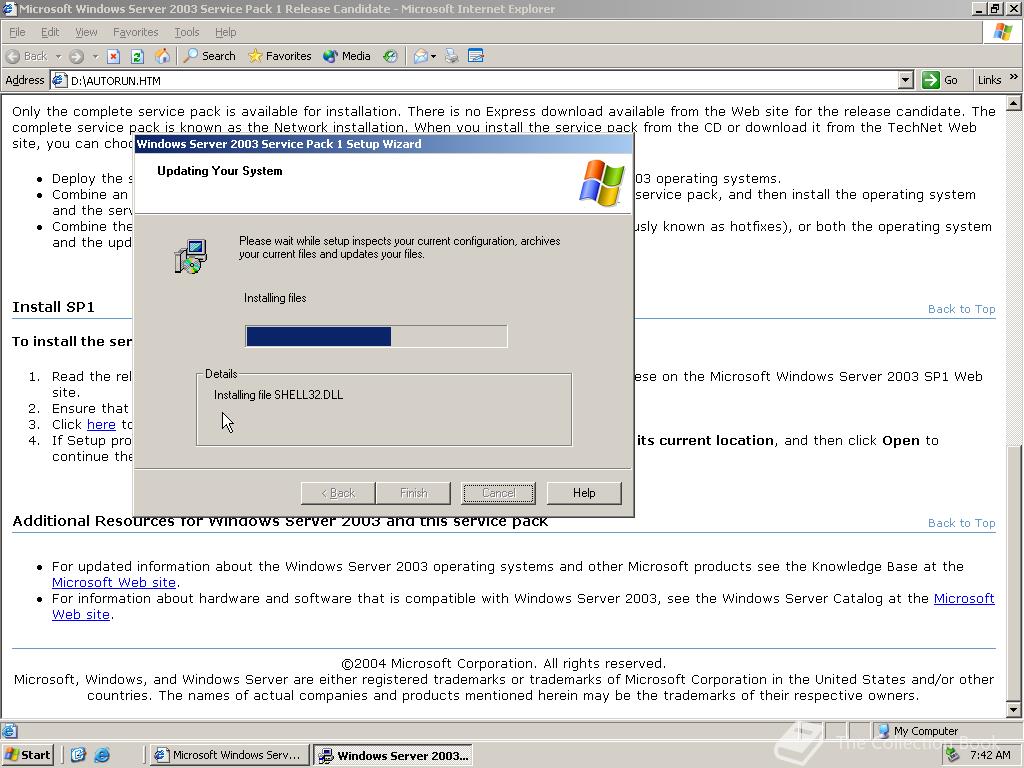The height and width of the screenshot is (768, 1024).
Task: Restore down the Internet Explorer window
Action: (x=995, y=8)
